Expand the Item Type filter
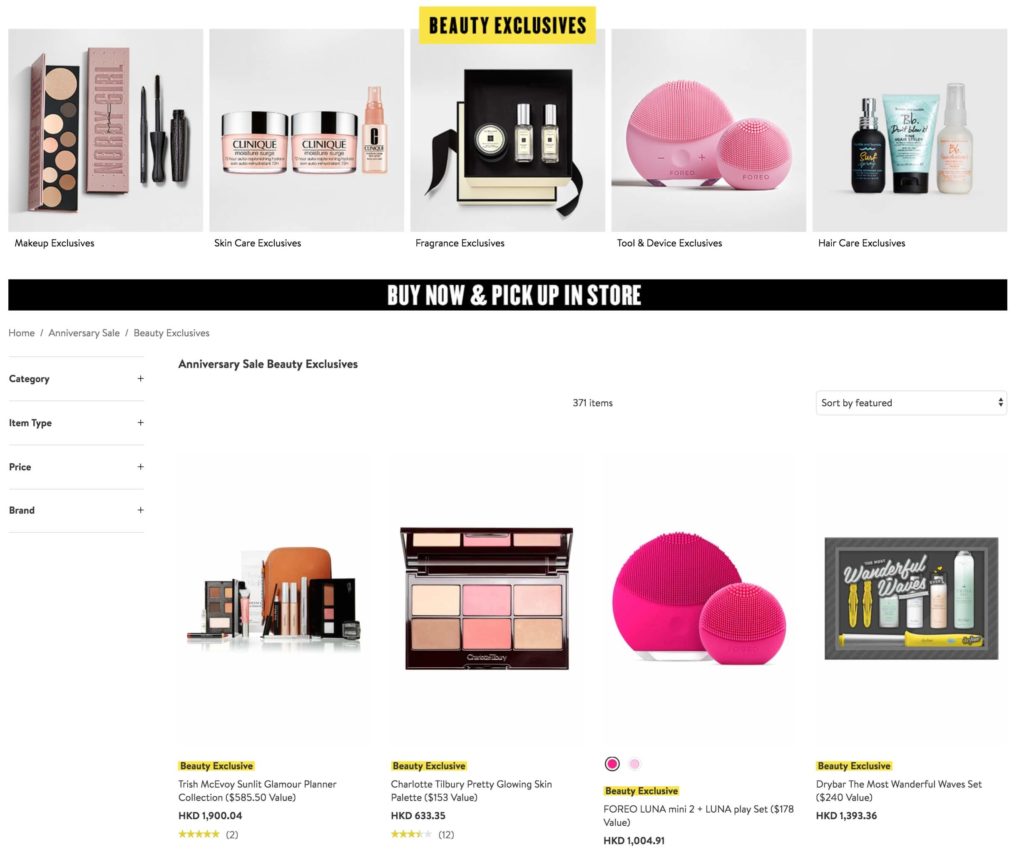The width and height of the screenshot is (1024, 855). (76, 423)
